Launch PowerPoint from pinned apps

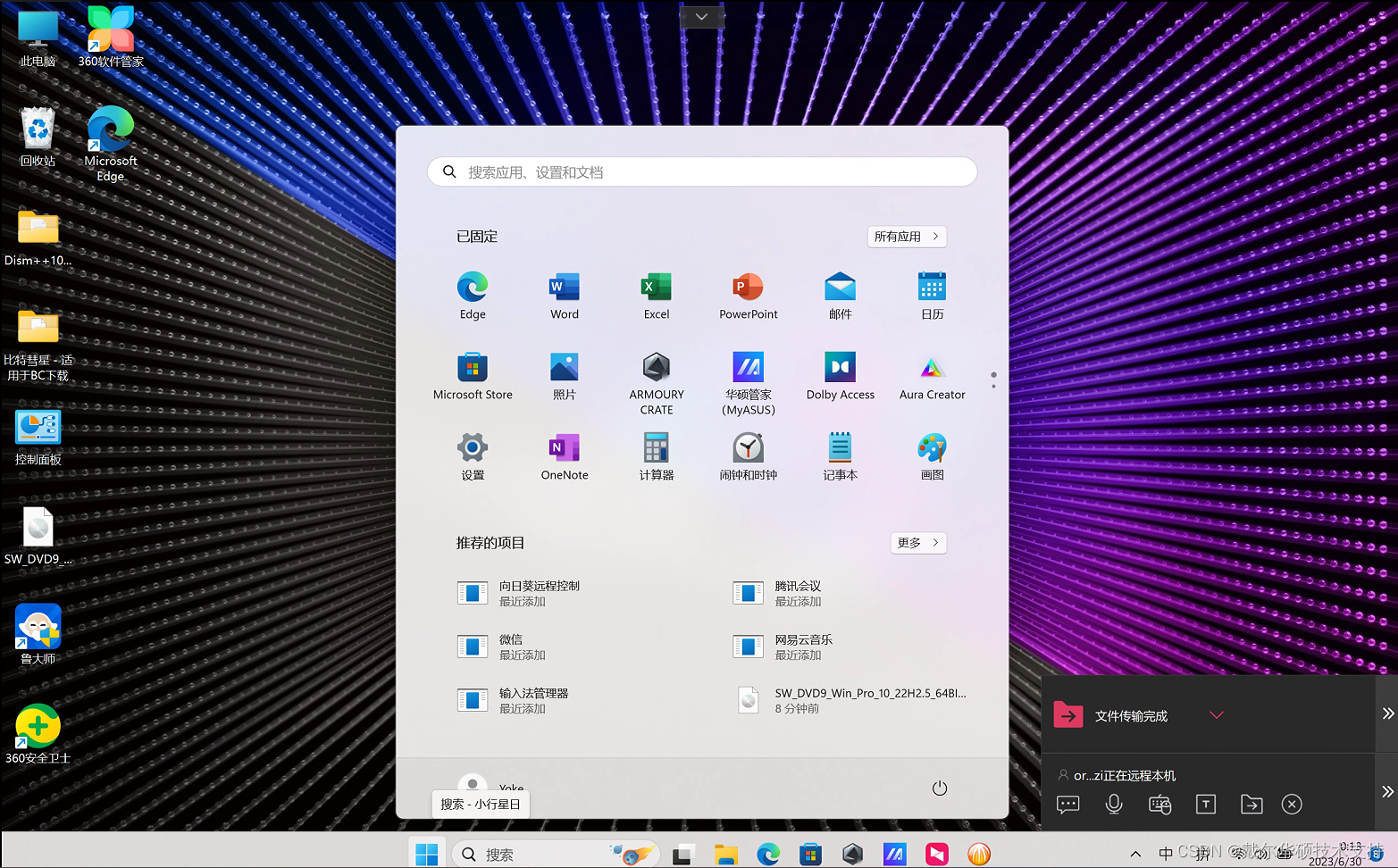click(x=749, y=296)
